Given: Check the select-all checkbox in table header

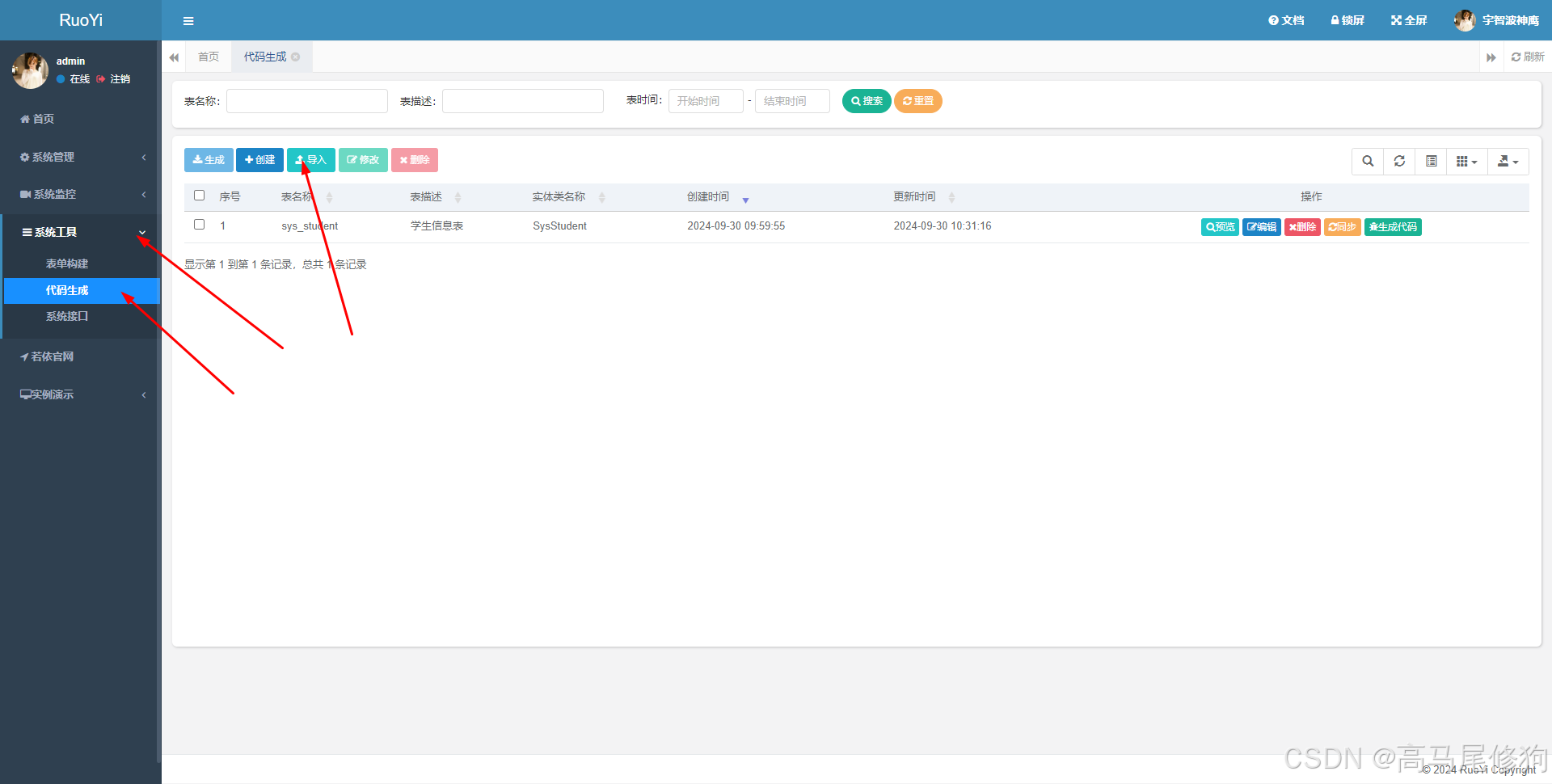Looking at the screenshot, I should point(199,196).
